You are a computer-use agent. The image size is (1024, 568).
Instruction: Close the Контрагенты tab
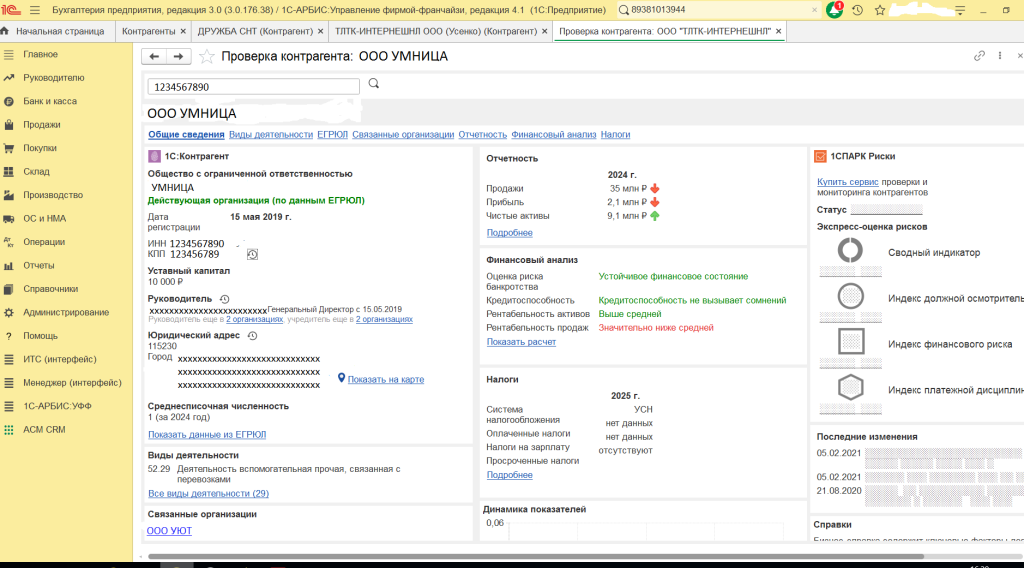click(183, 32)
